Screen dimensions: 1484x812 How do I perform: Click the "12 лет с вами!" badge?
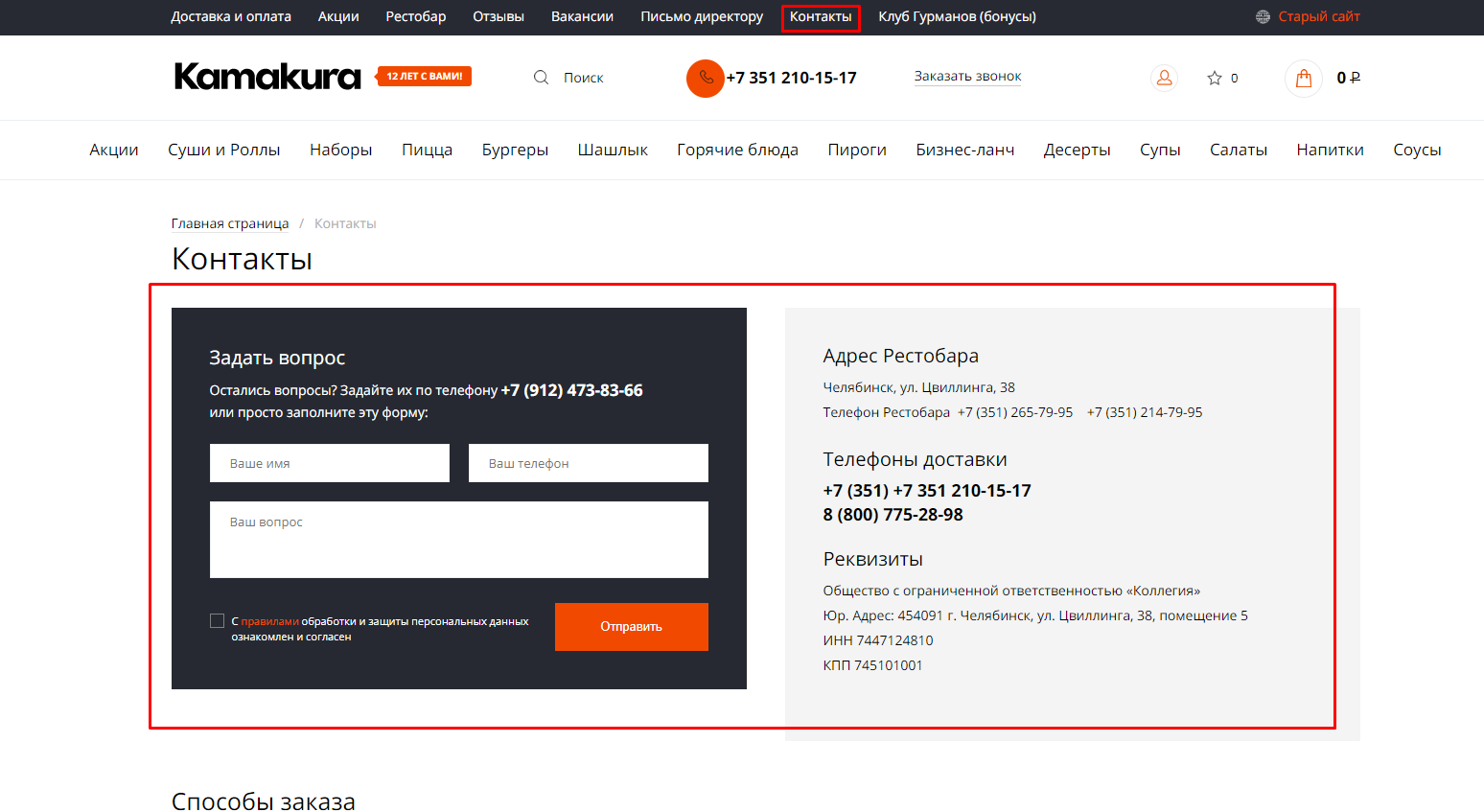tap(424, 76)
